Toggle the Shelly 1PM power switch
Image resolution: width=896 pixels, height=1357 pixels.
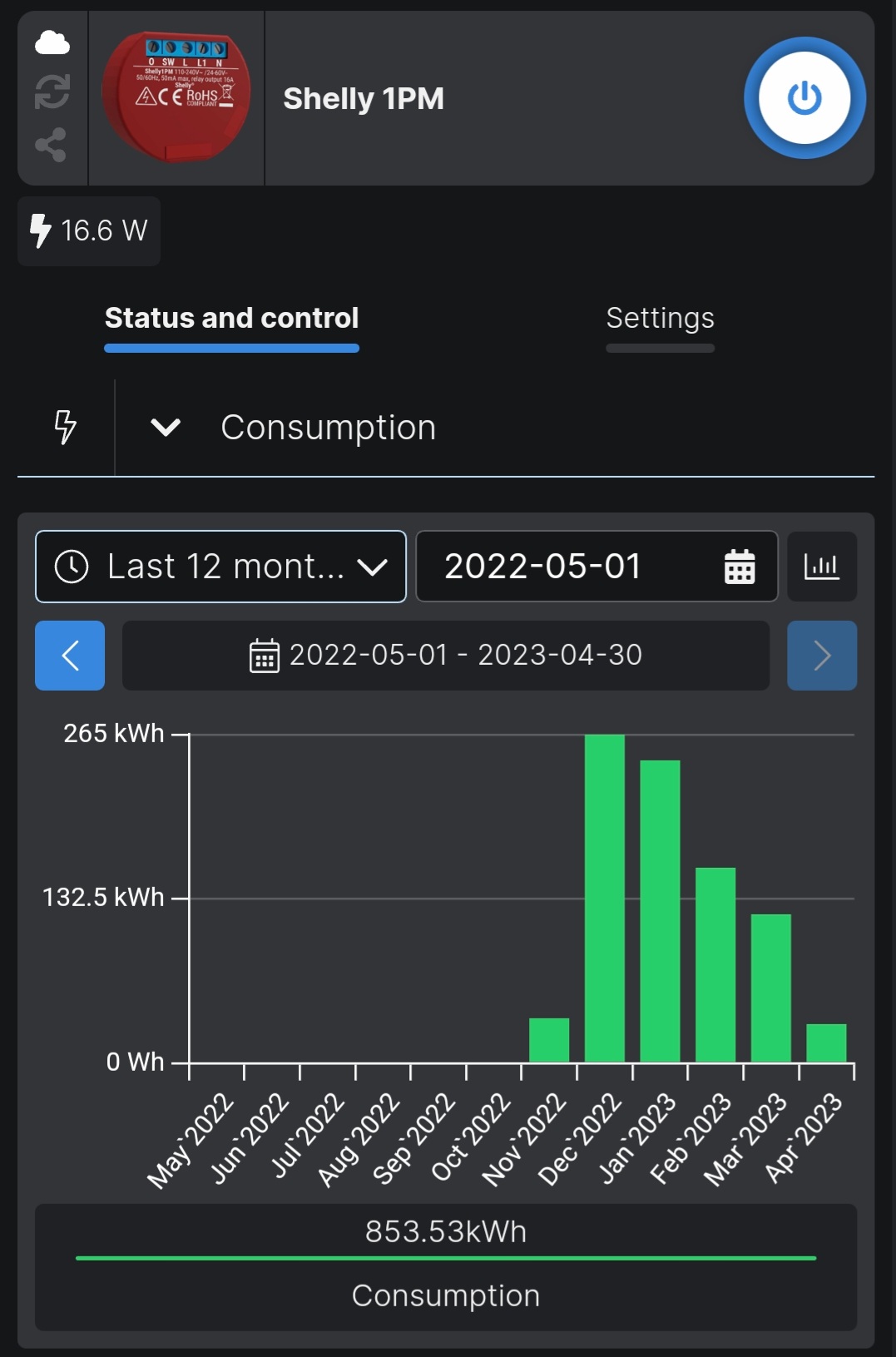(x=804, y=98)
